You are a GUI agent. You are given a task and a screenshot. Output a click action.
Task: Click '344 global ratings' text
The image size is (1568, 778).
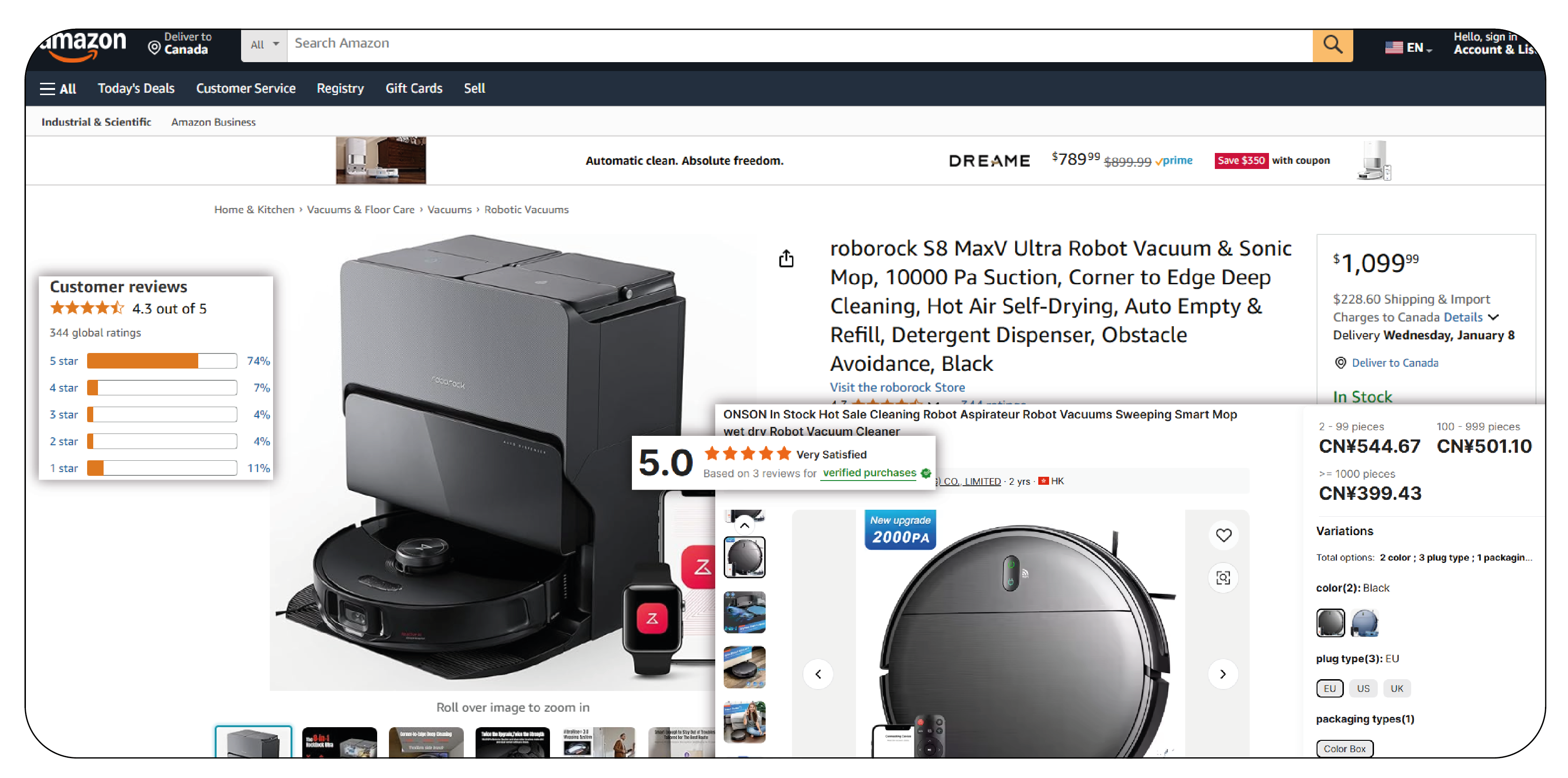pos(95,333)
